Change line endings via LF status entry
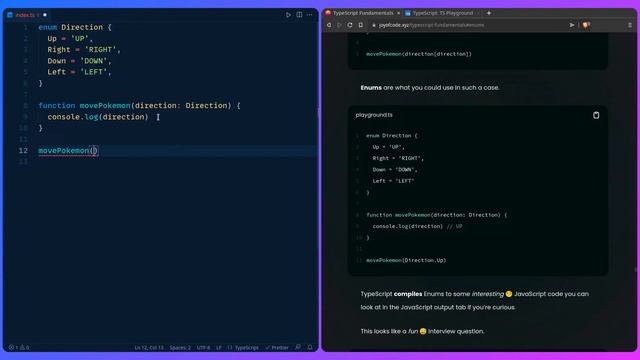The image size is (640, 360). tap(219, 348)
